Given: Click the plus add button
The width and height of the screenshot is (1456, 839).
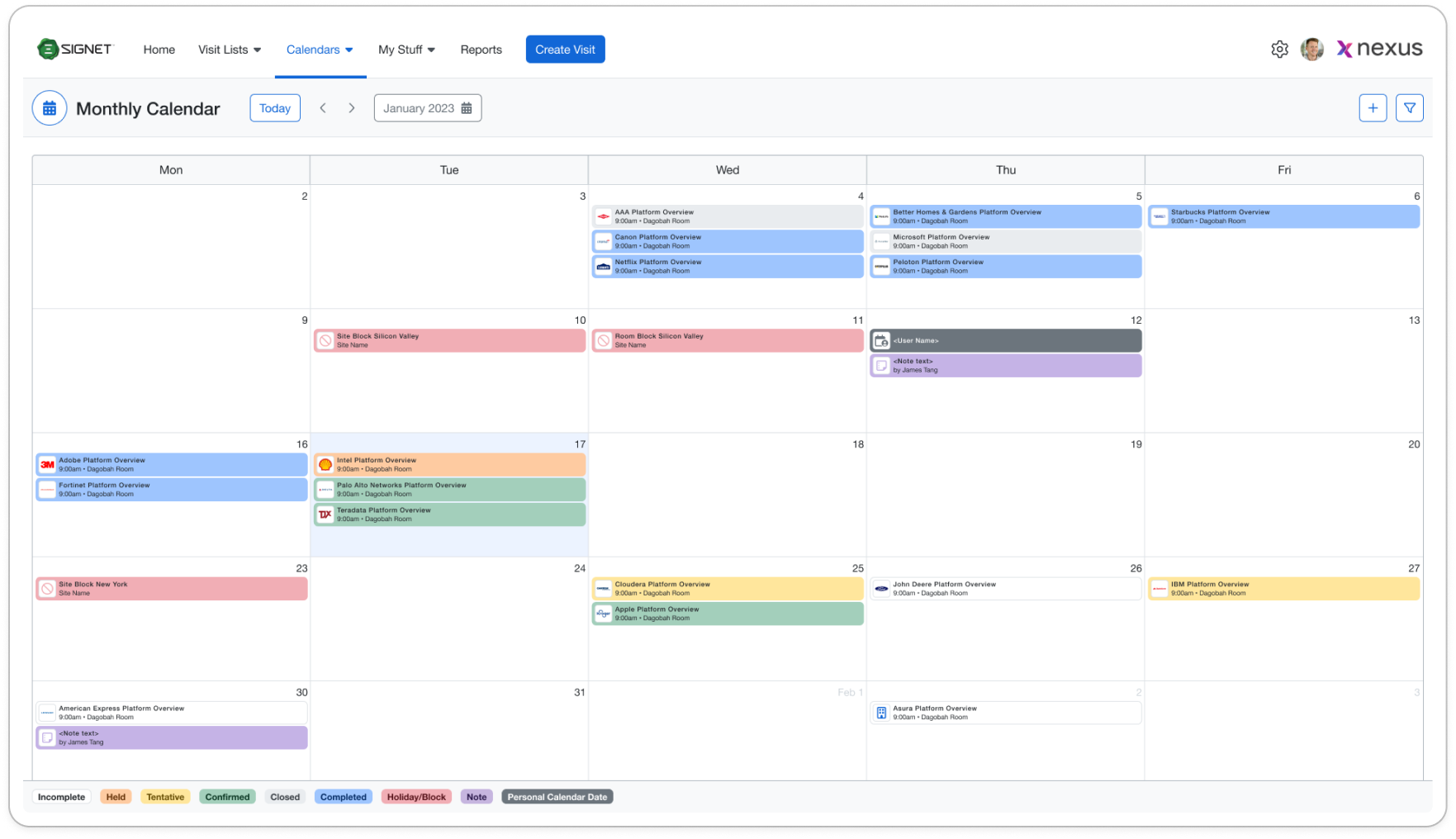Looking at the screenshot, I should pos(1373,108).
